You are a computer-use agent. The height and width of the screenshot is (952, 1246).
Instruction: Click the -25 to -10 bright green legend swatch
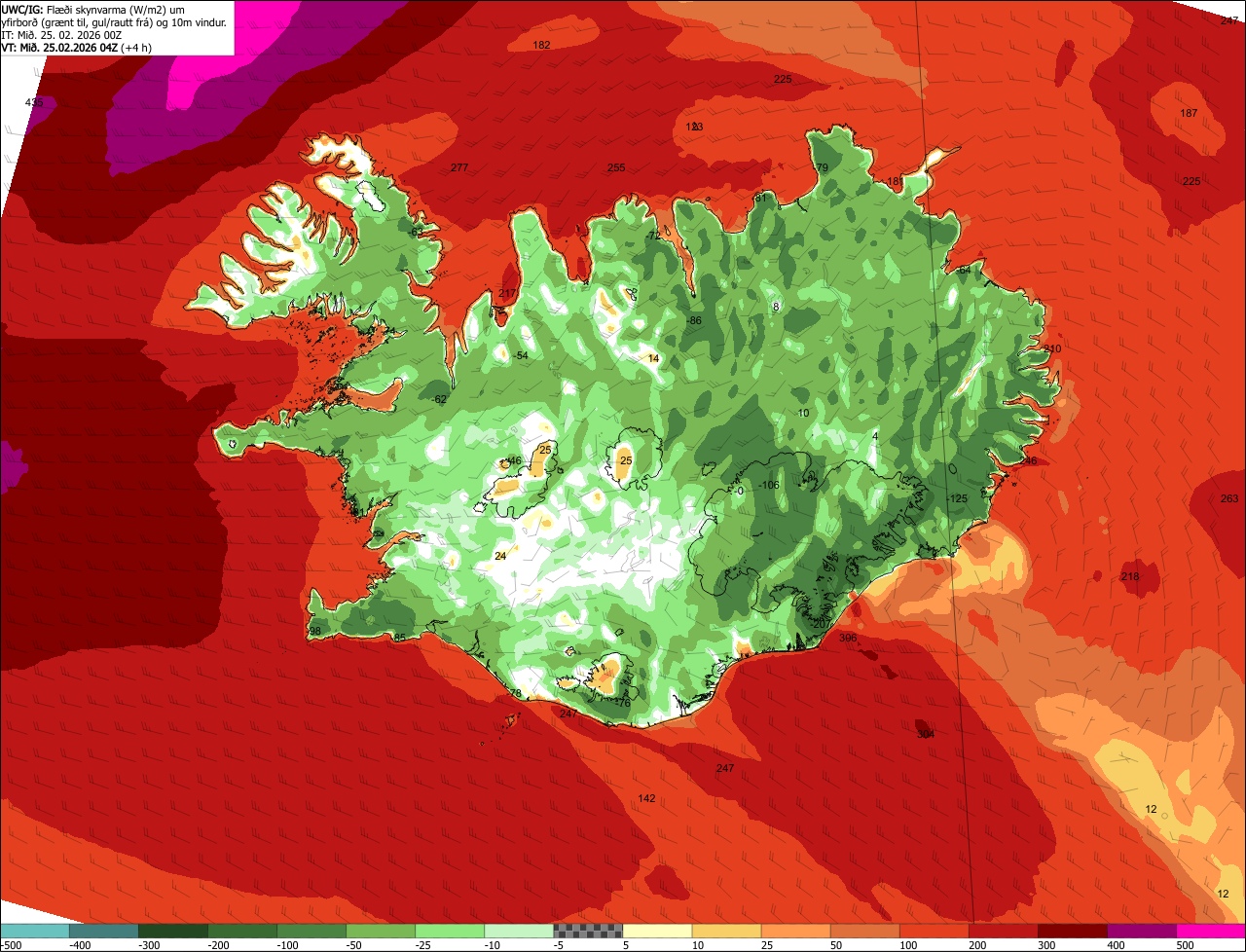tap(450, 931)
